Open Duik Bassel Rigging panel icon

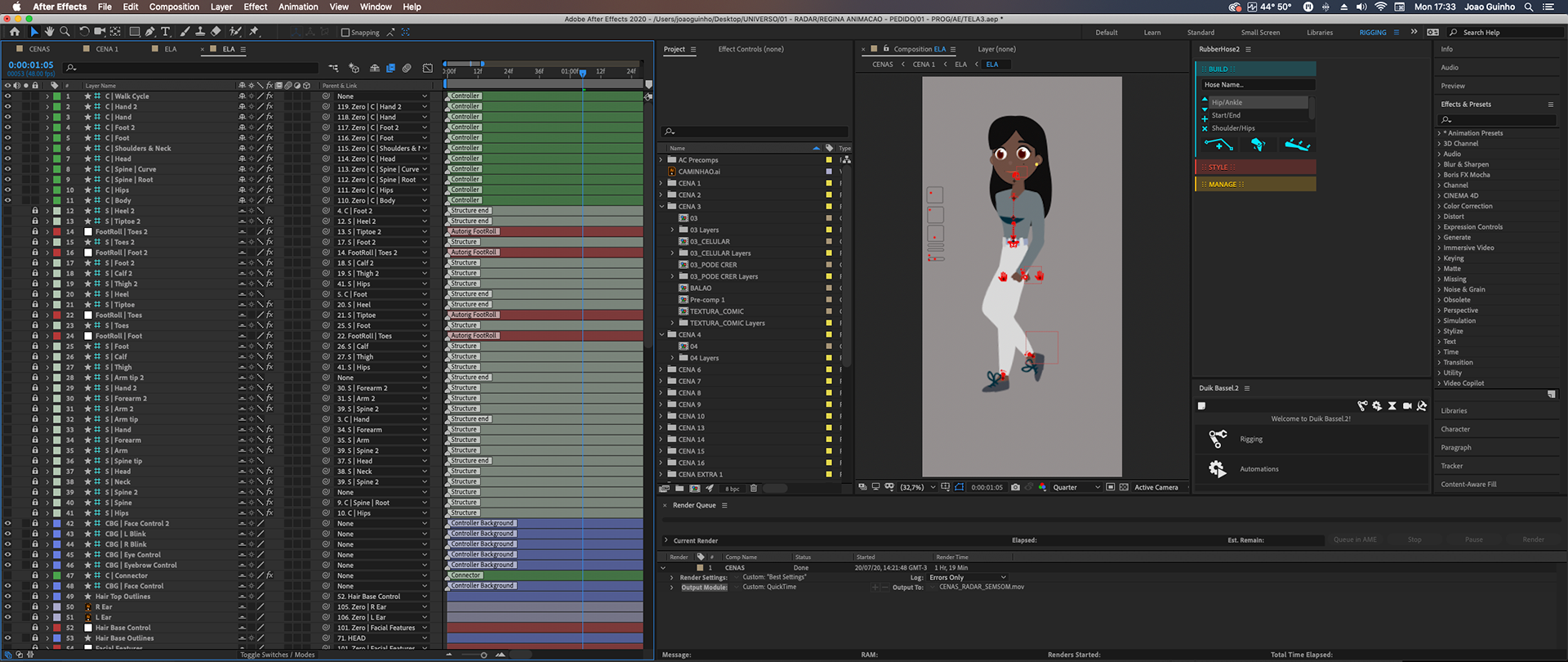click(x=1218, y=439)
